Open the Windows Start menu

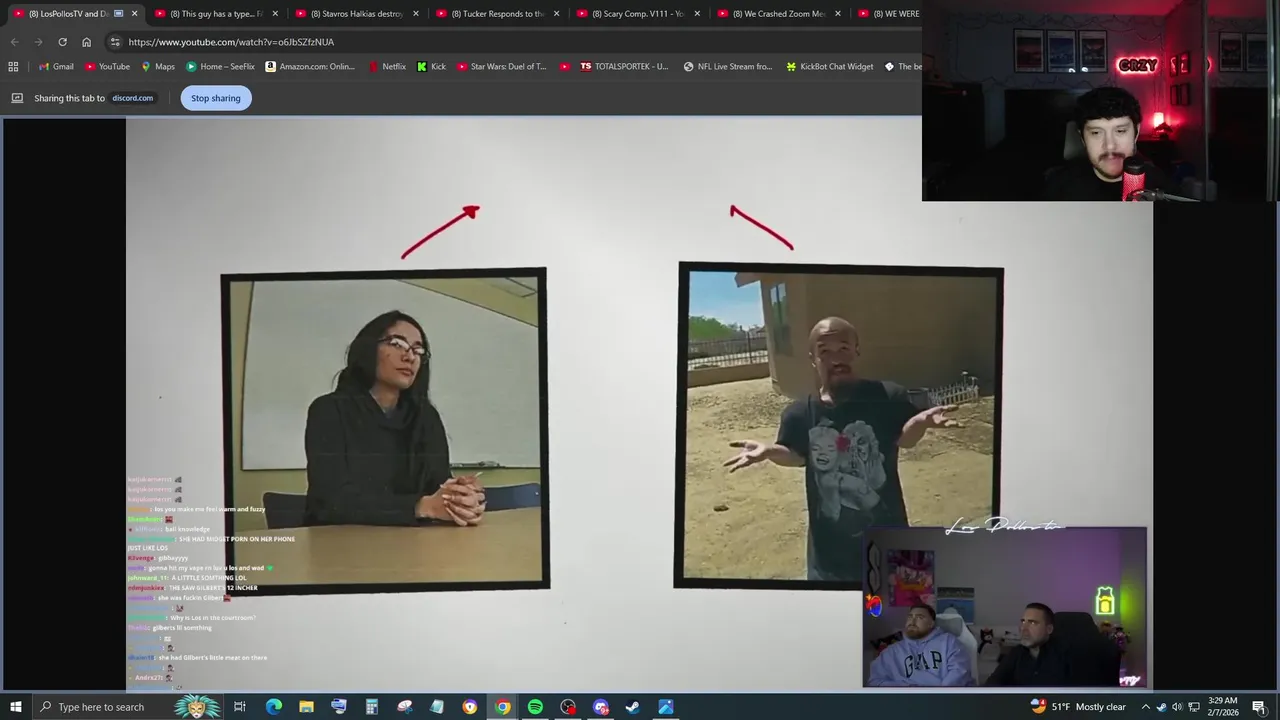coord(15,707)
